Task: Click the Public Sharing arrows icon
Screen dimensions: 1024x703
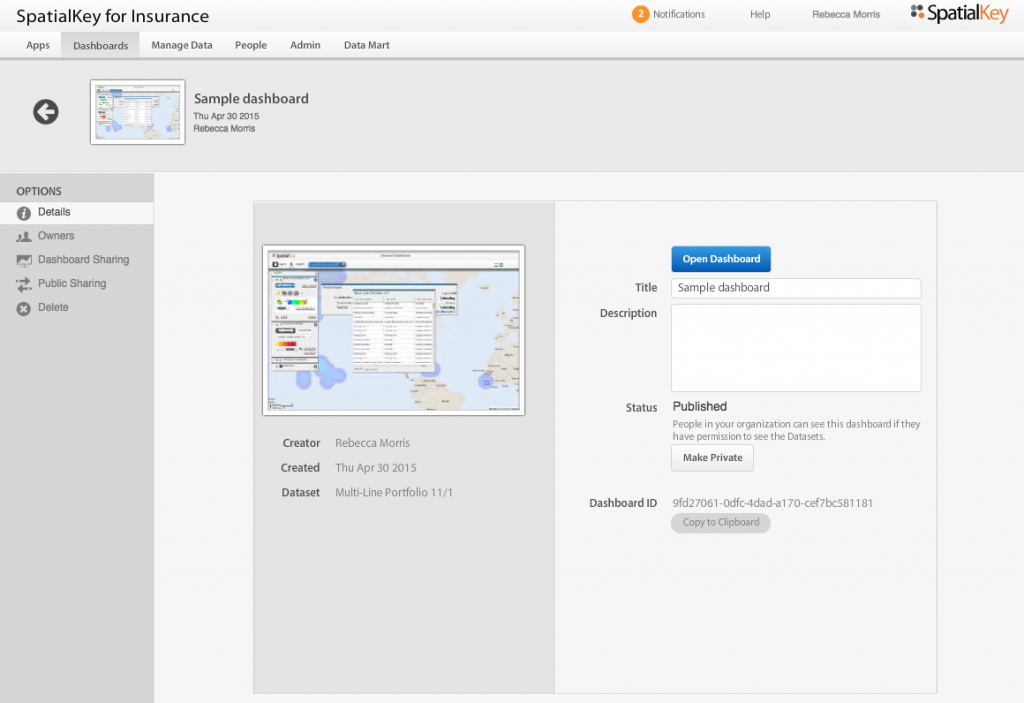Action: pyautogui.click(x=24, y=284)
